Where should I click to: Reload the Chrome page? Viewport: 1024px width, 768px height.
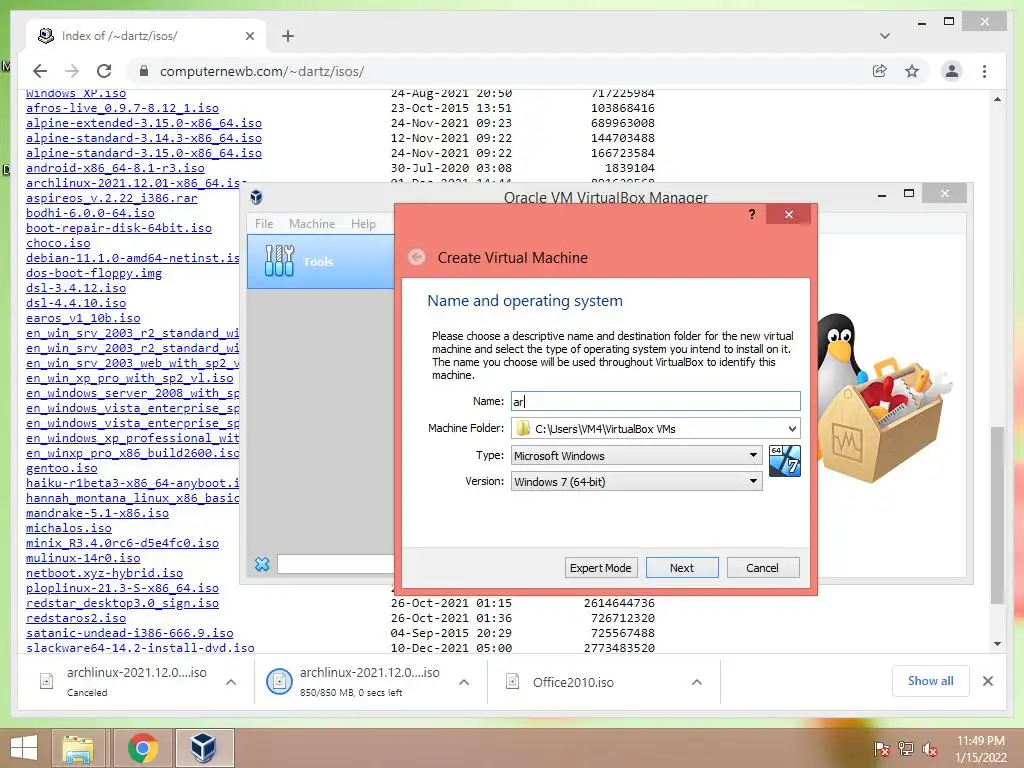pos(104,71)
